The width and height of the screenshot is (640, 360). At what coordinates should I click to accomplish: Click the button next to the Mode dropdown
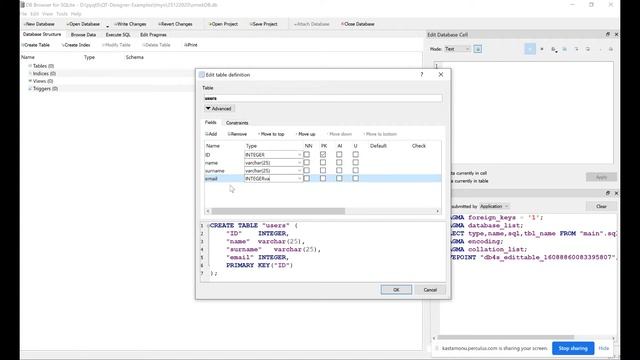click(x=478, y=49)
